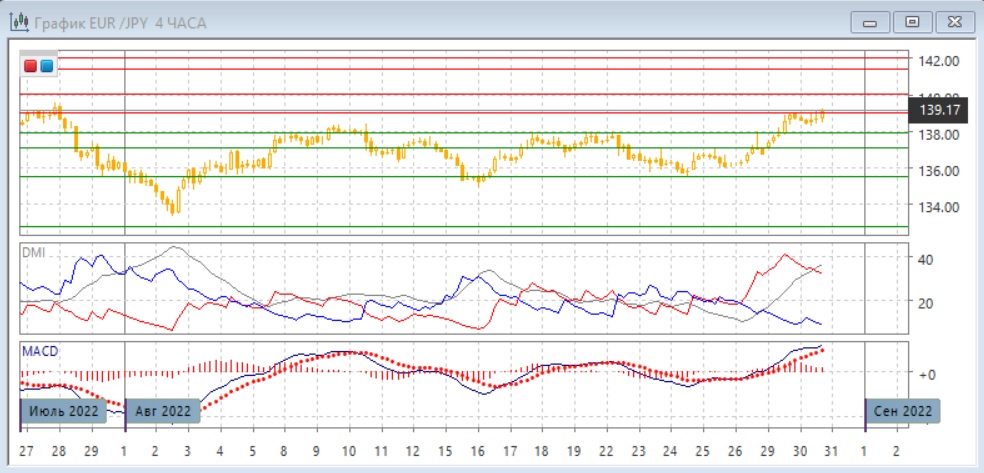Viewport: 984px width, 473px height.
Task: Click the blue square icon on chart
Action: tap(46, 66)
